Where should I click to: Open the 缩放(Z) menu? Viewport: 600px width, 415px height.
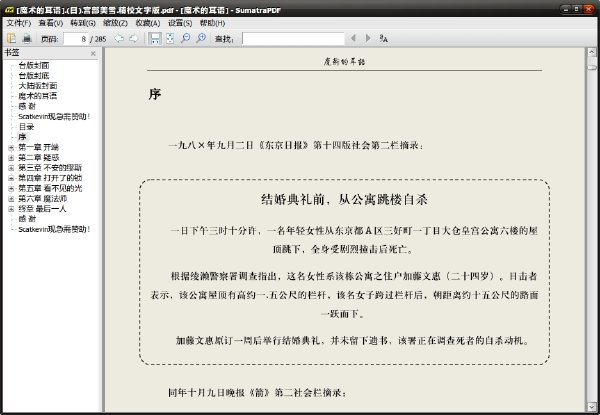115,23
